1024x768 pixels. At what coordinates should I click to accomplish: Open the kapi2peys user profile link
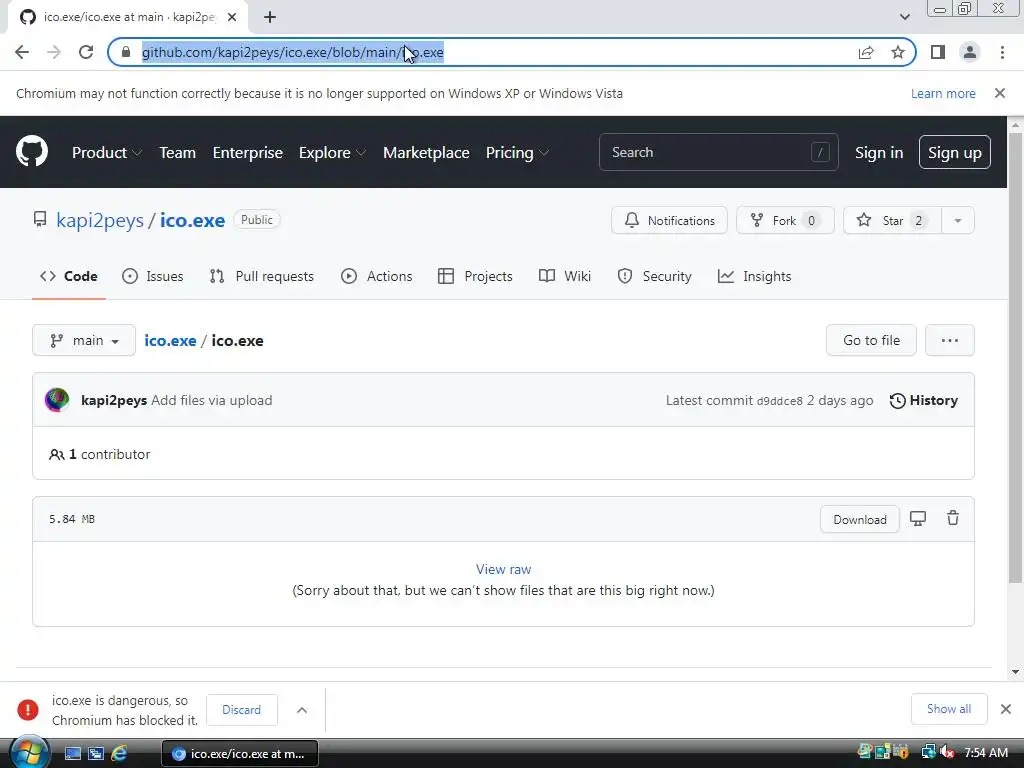(x=100, y=220)
